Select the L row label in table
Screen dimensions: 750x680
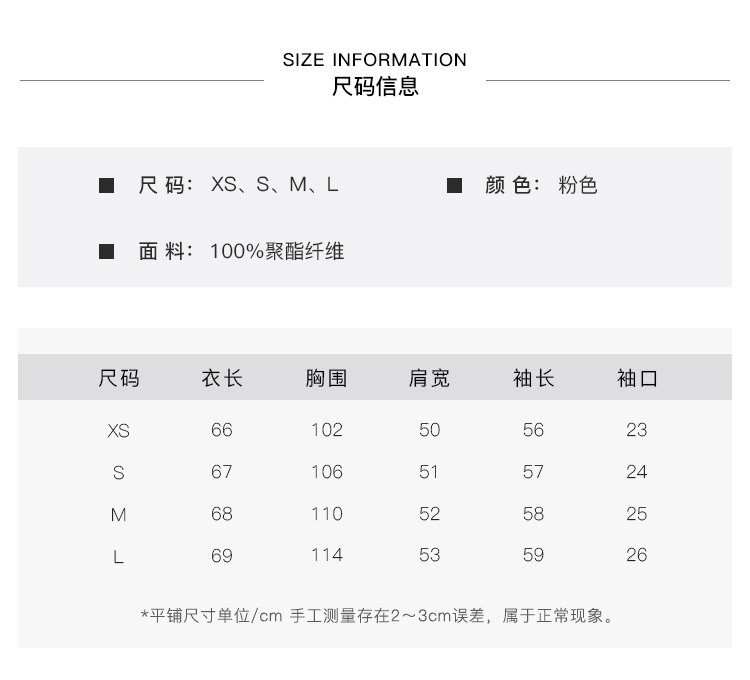point(118,557)
